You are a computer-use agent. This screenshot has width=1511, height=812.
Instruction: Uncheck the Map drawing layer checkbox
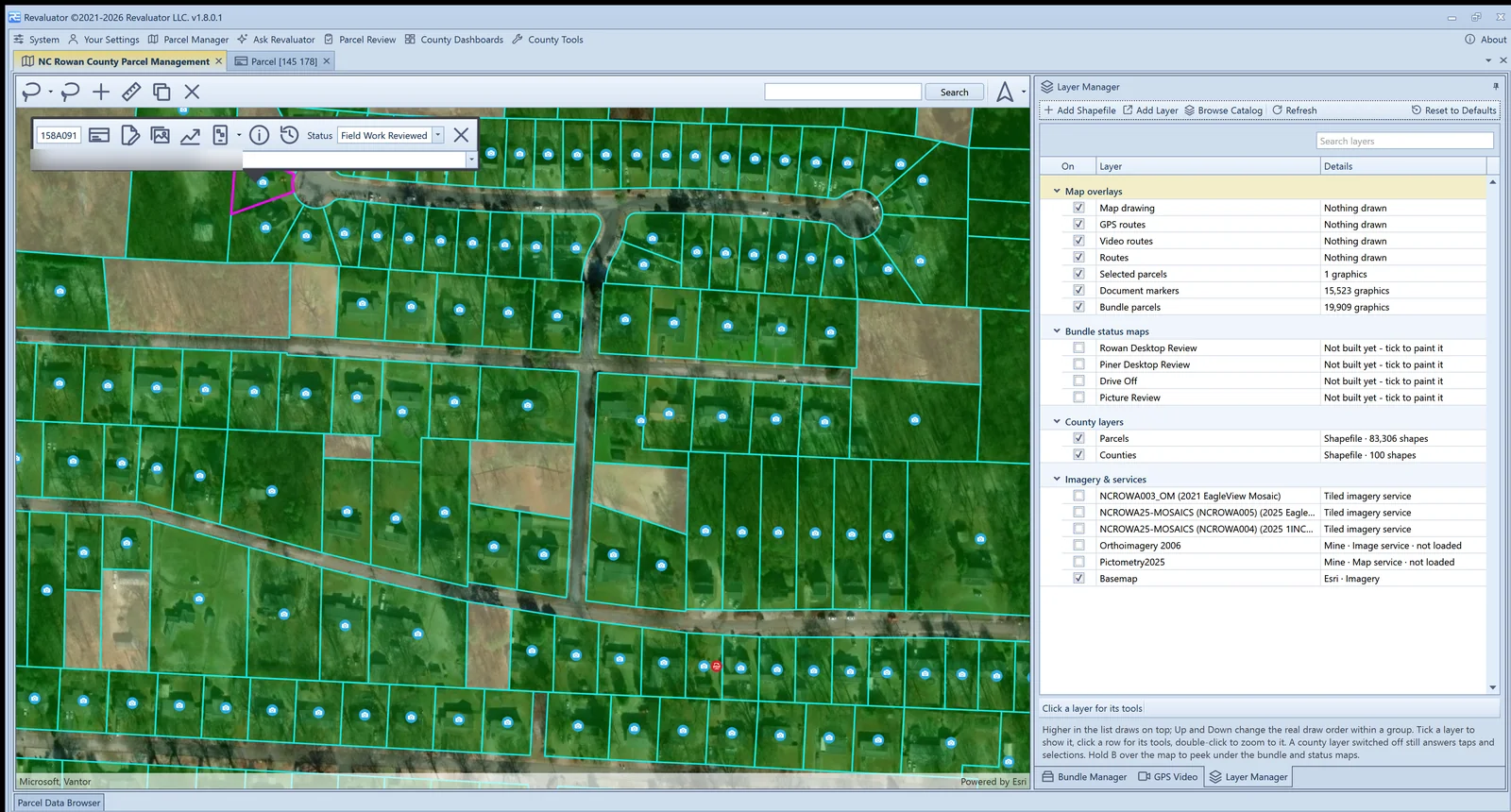pos(1078,208)
